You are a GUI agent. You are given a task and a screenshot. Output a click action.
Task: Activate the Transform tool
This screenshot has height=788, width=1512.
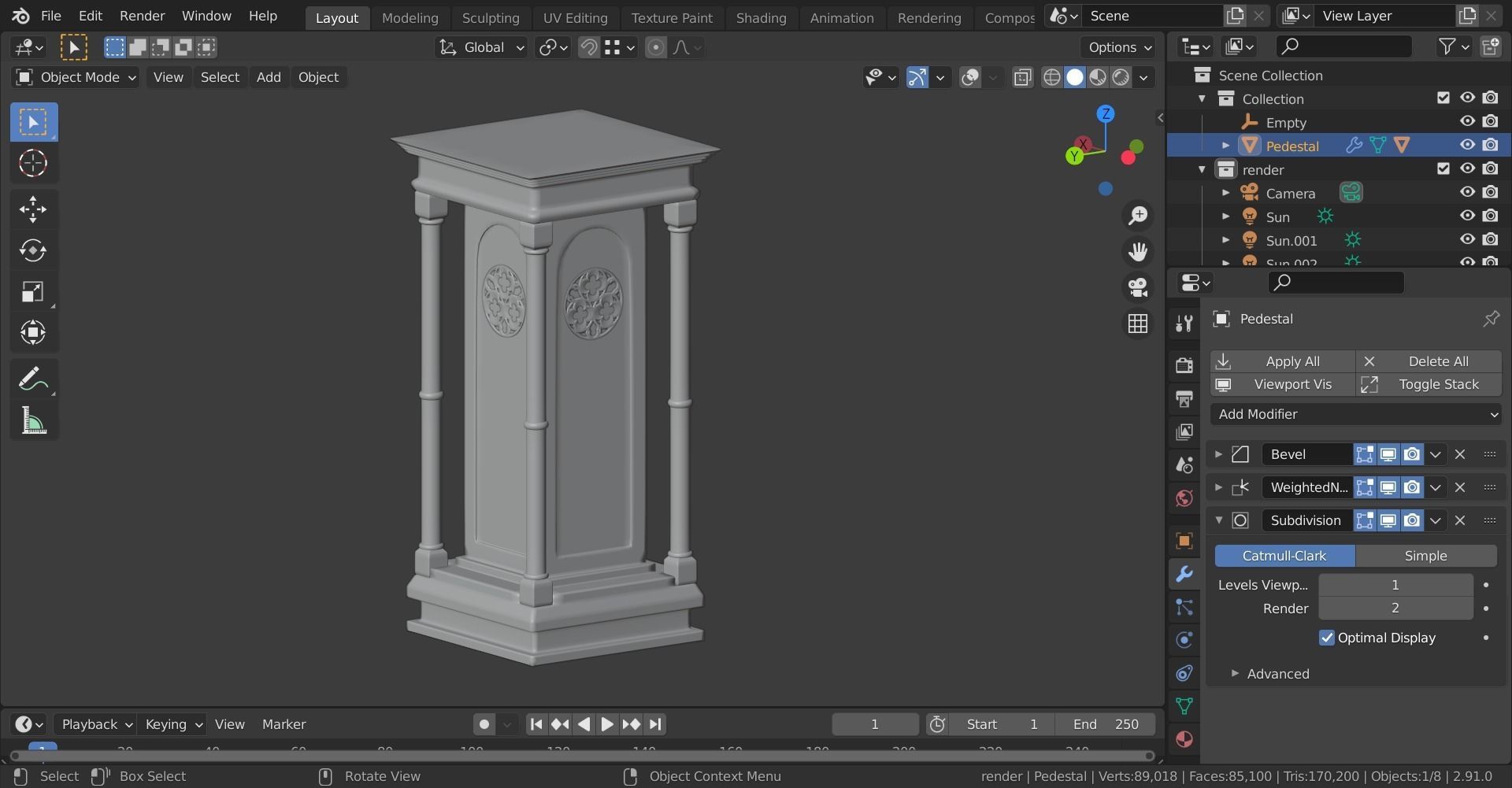point(33,332)
